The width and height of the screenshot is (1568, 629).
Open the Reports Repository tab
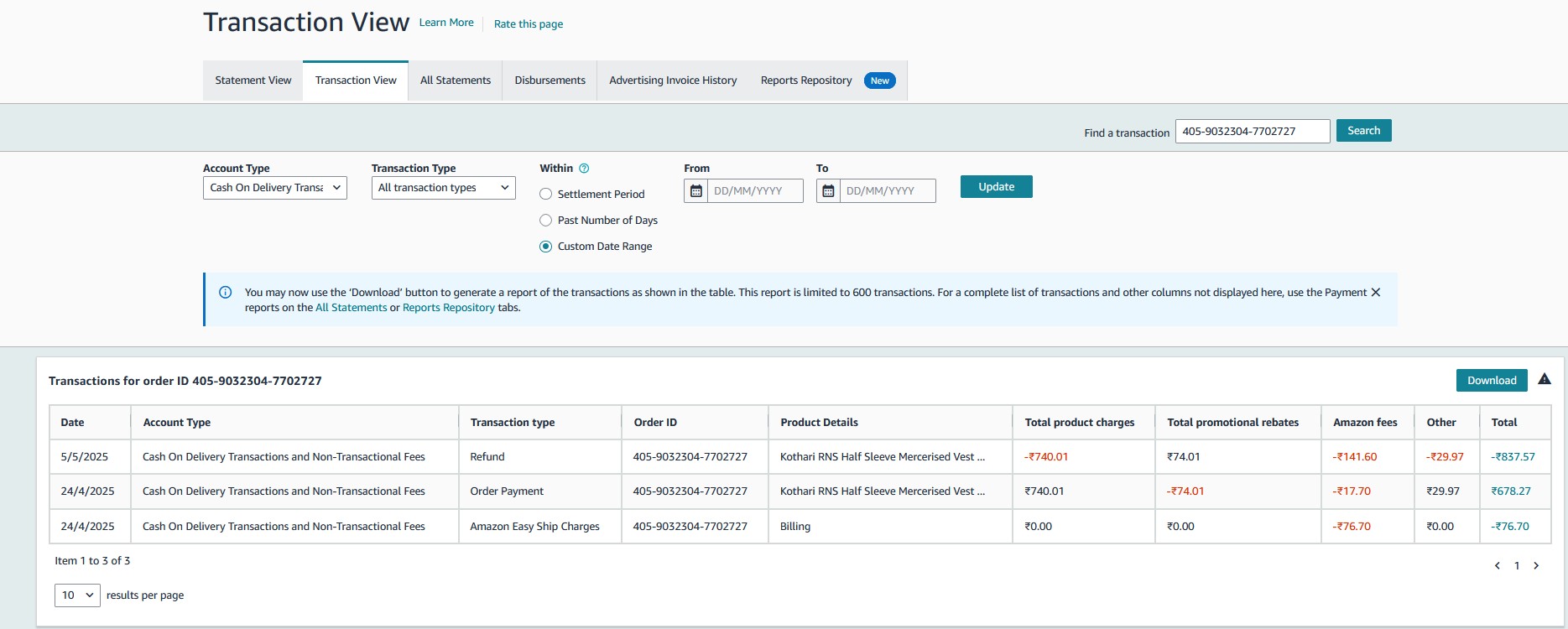806,81
